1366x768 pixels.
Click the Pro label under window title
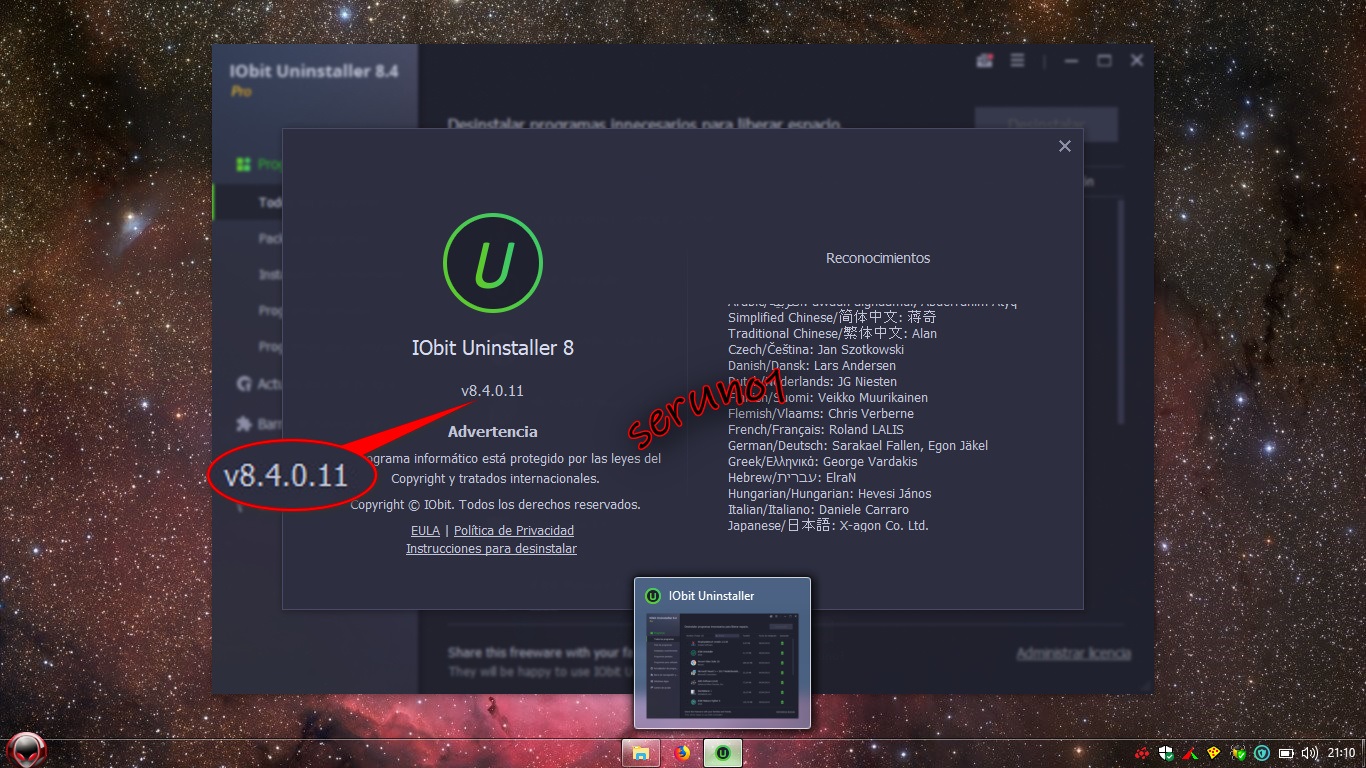pos(241,91)
